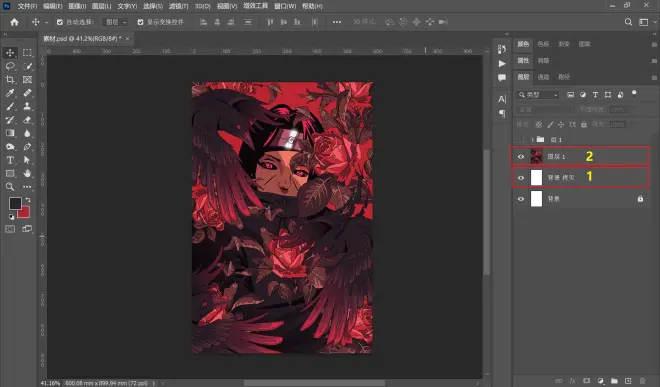
Task: Select the Zoom tool
Action: (10, 187)
